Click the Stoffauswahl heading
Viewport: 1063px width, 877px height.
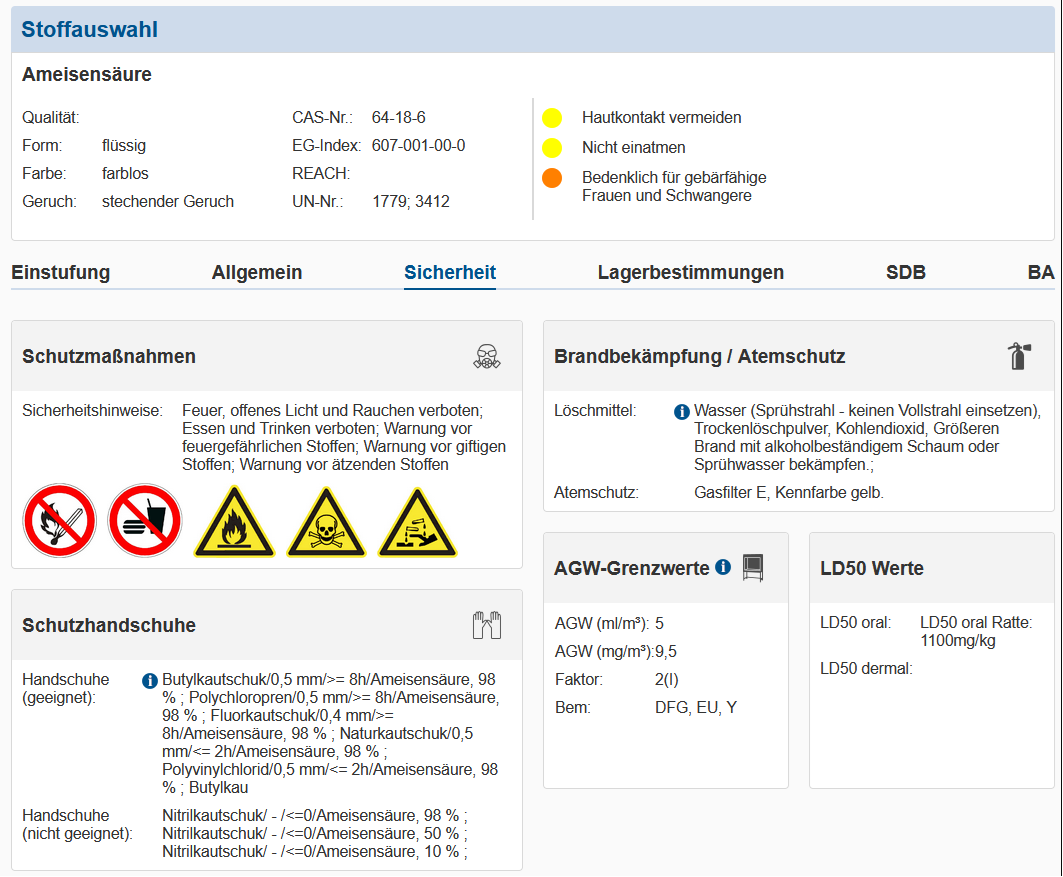coord(89,29)
